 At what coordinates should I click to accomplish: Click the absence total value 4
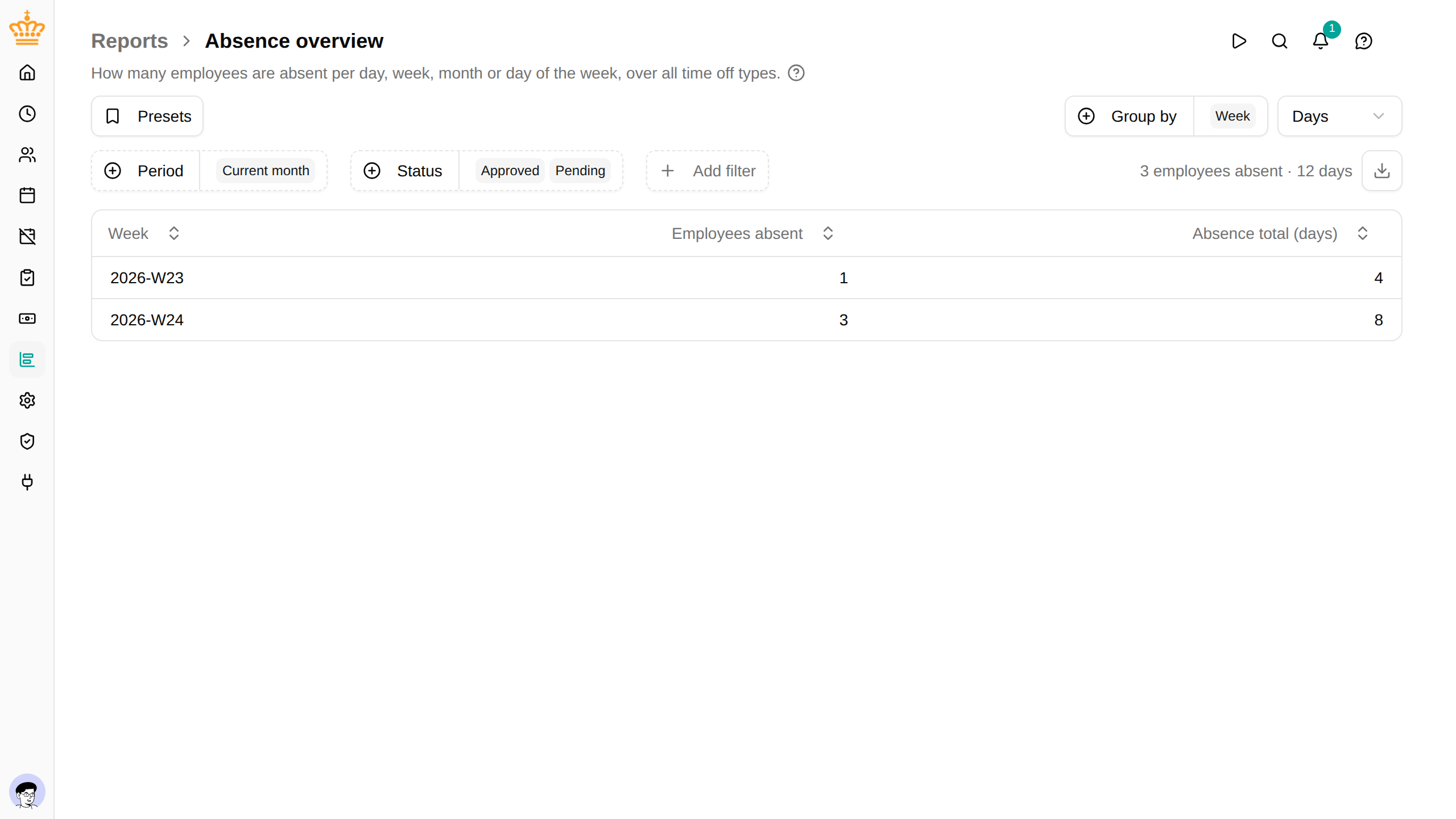click(1378, 278)
